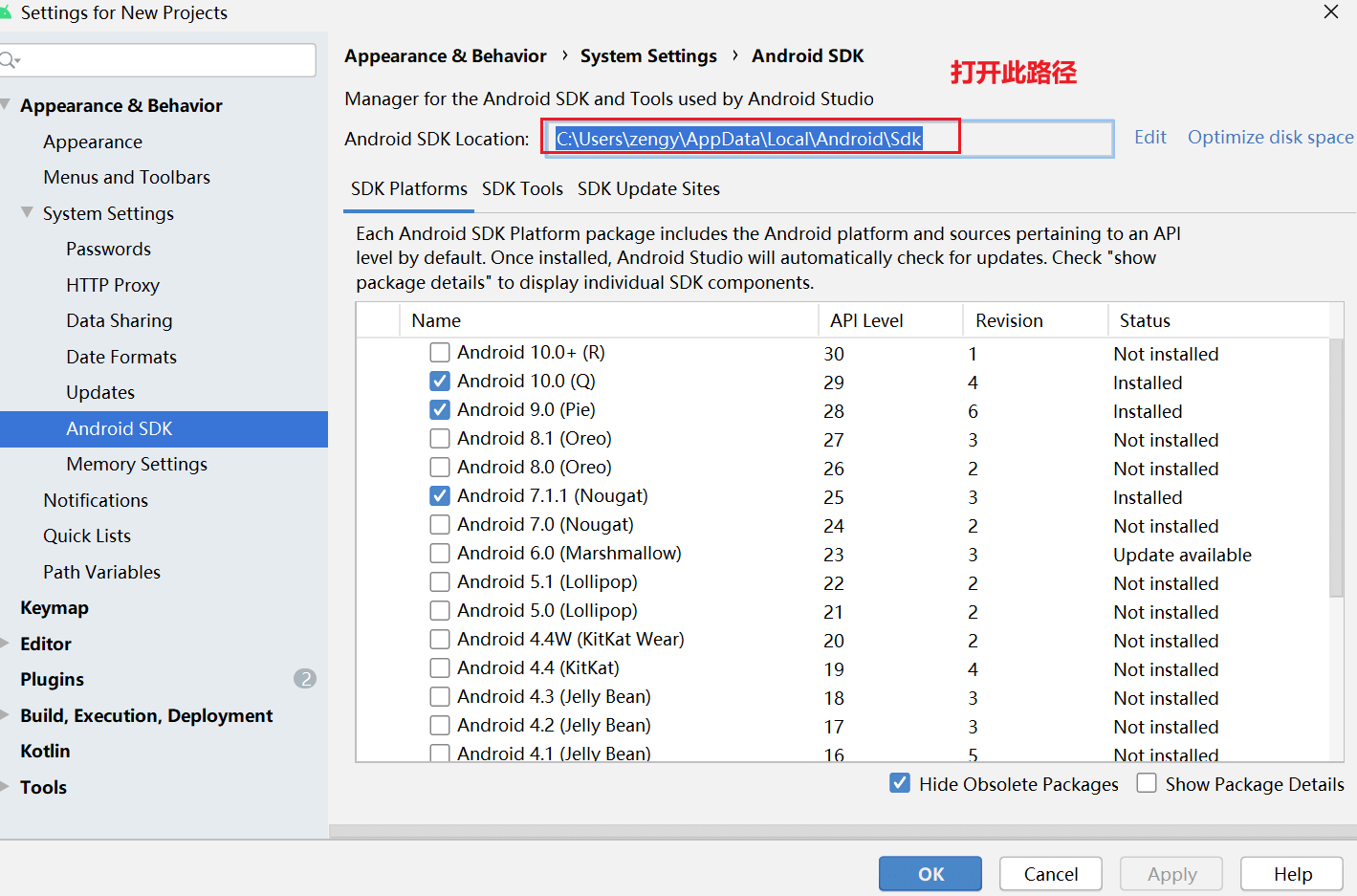Select the Android 4.4W (KitKat Wear) row

571,640
